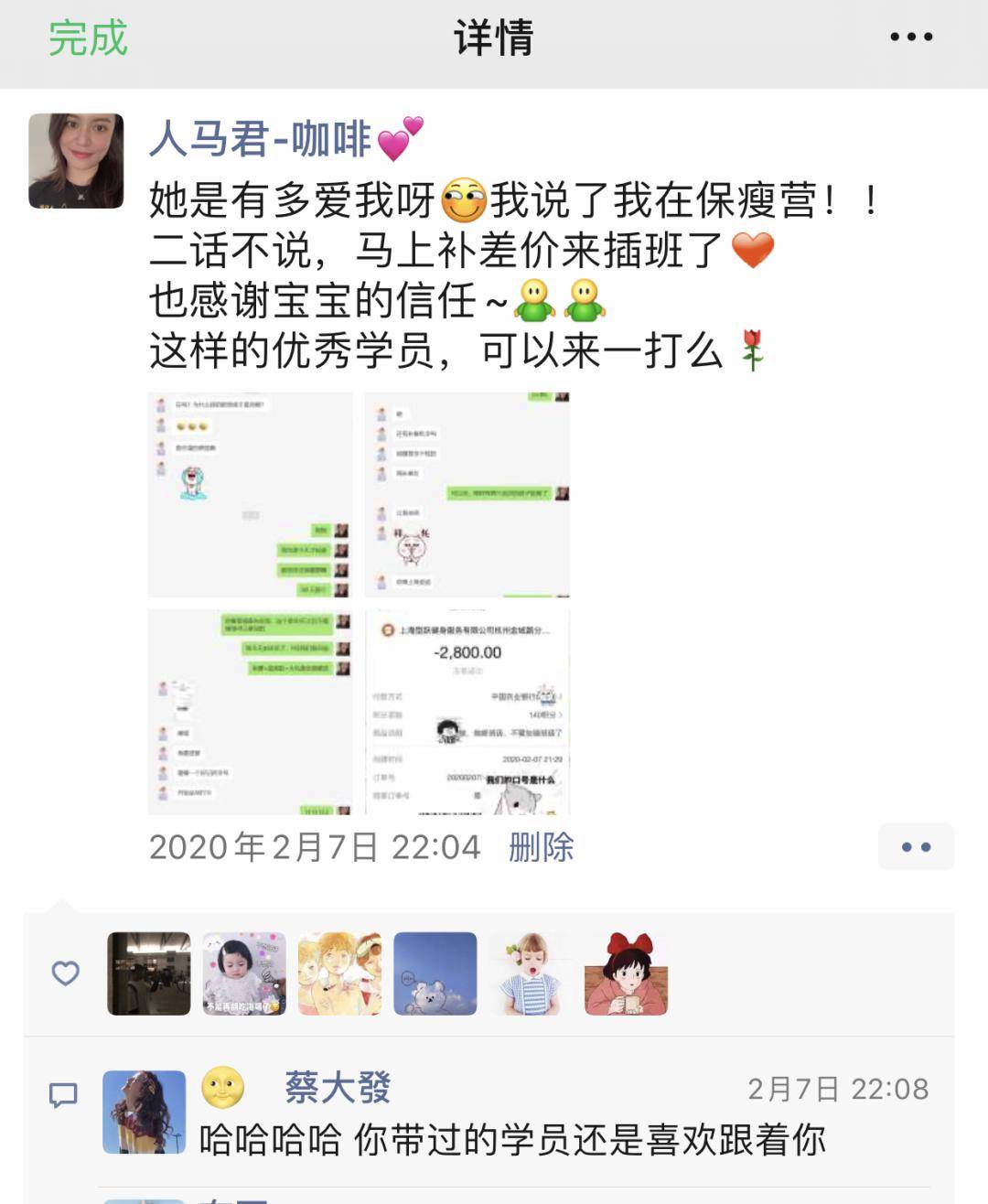Open poster's profile photo avatar
Viewport: 988px width, 1204px height.
click(76, 161)
